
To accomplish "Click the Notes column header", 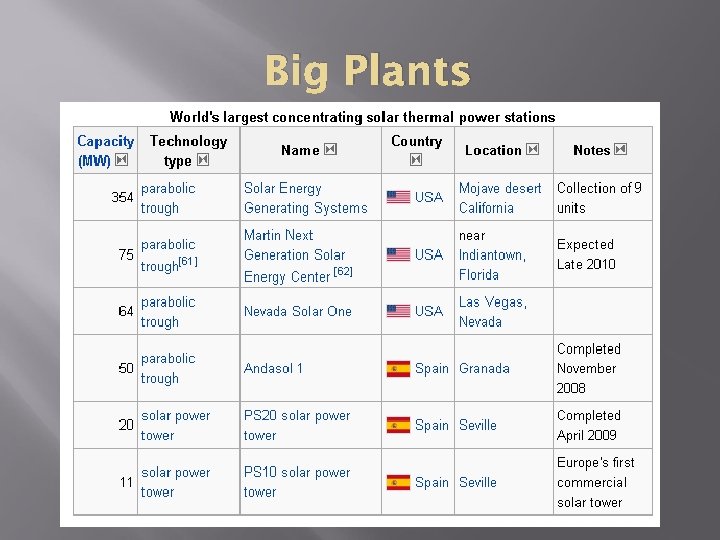I will pyautogui.click(x=603, y=150).
